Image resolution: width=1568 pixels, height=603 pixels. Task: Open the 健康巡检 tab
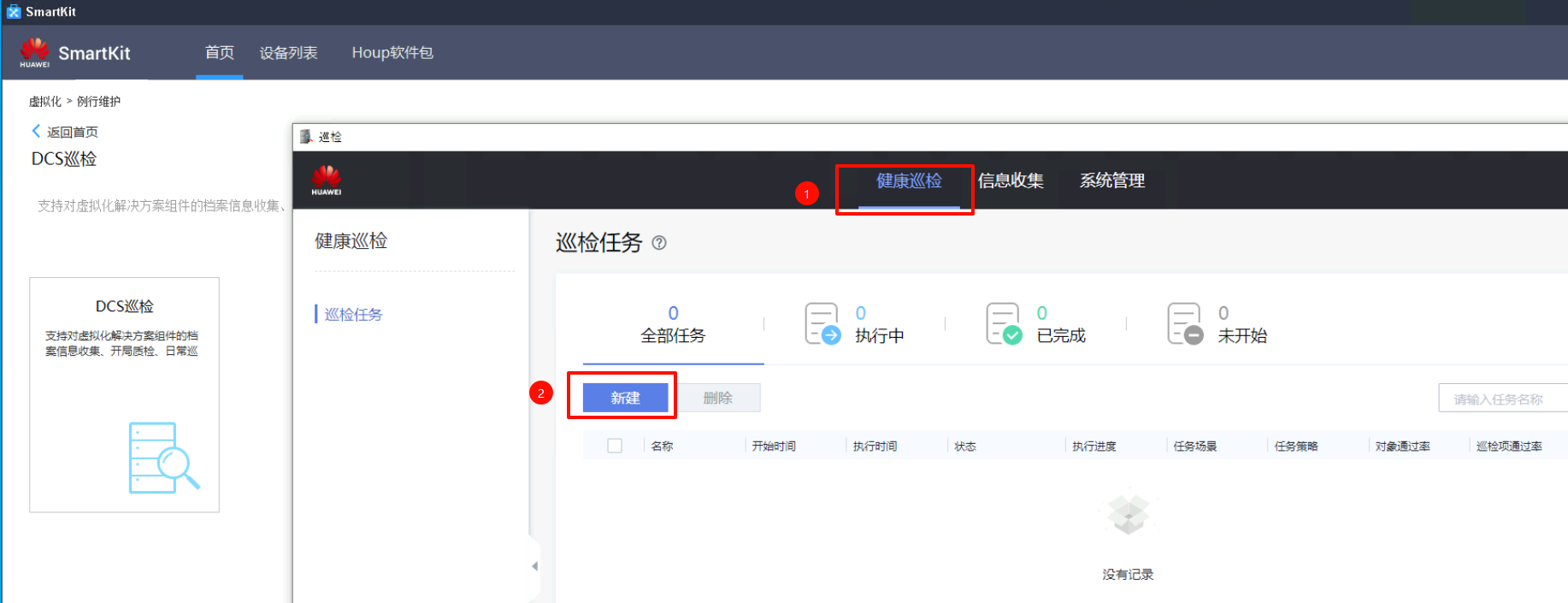908,181
